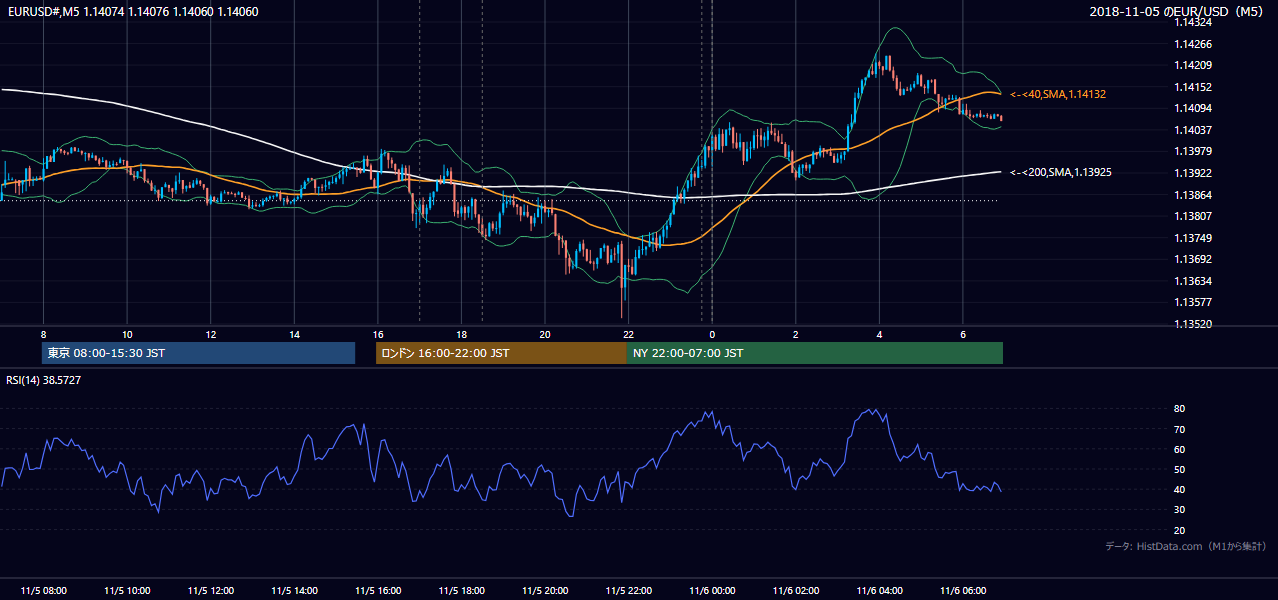Click price axis value 1.14266

1193,44
